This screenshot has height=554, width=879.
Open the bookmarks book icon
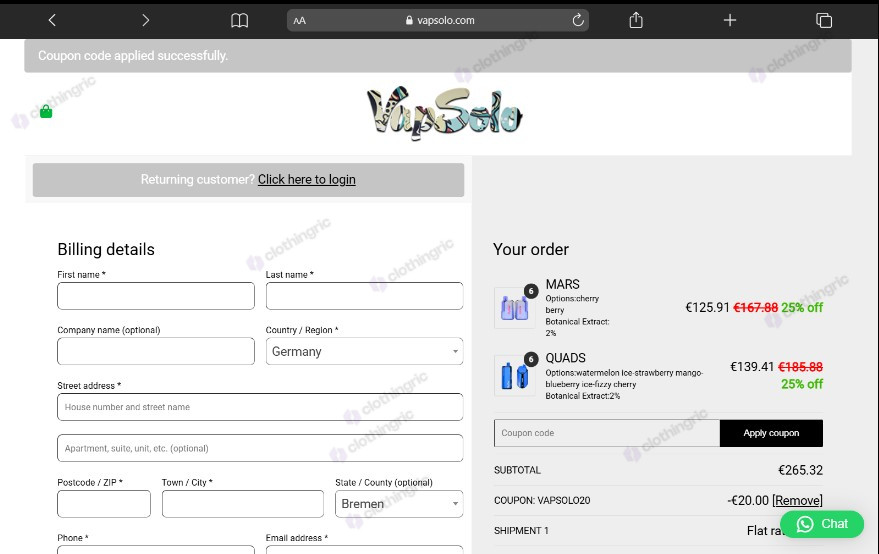(x=239, y=20)
